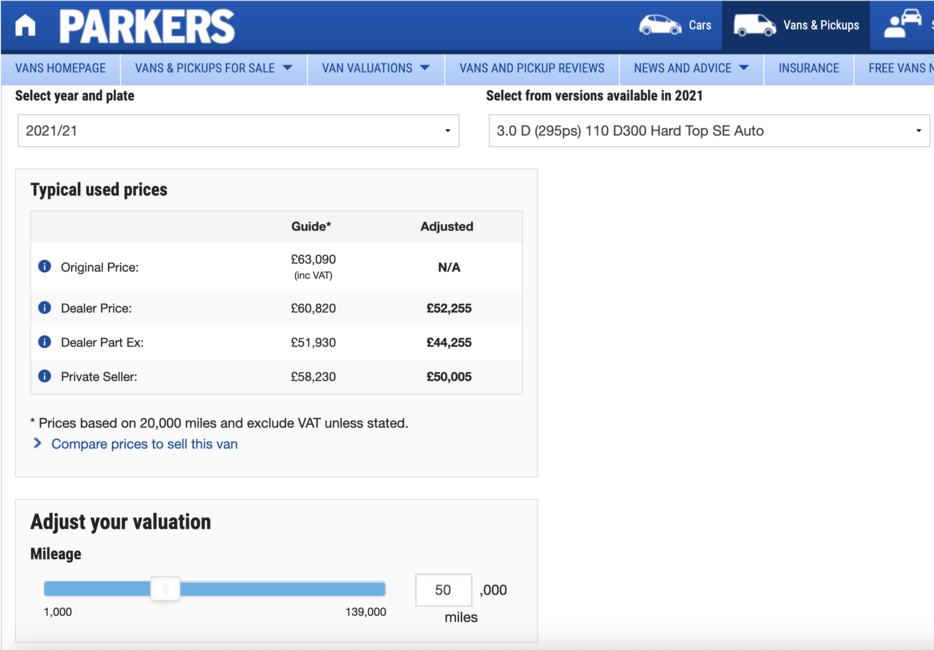
Task: Click the Adjusted column header
Action: point(447,226)
